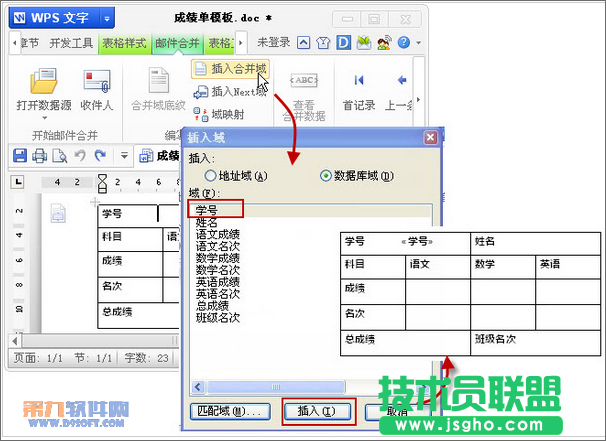Image resolution: width=606 pixels, height=441 pixels.
Task: Switch to the partially shown 表格 tab
Action: [x=221, y=43]
